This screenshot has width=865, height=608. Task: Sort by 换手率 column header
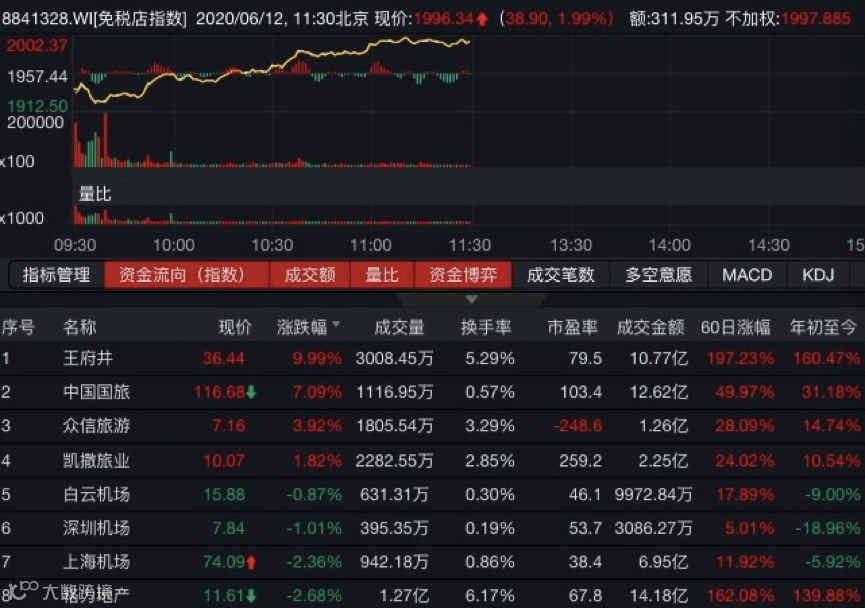click(x=486, y=327)
